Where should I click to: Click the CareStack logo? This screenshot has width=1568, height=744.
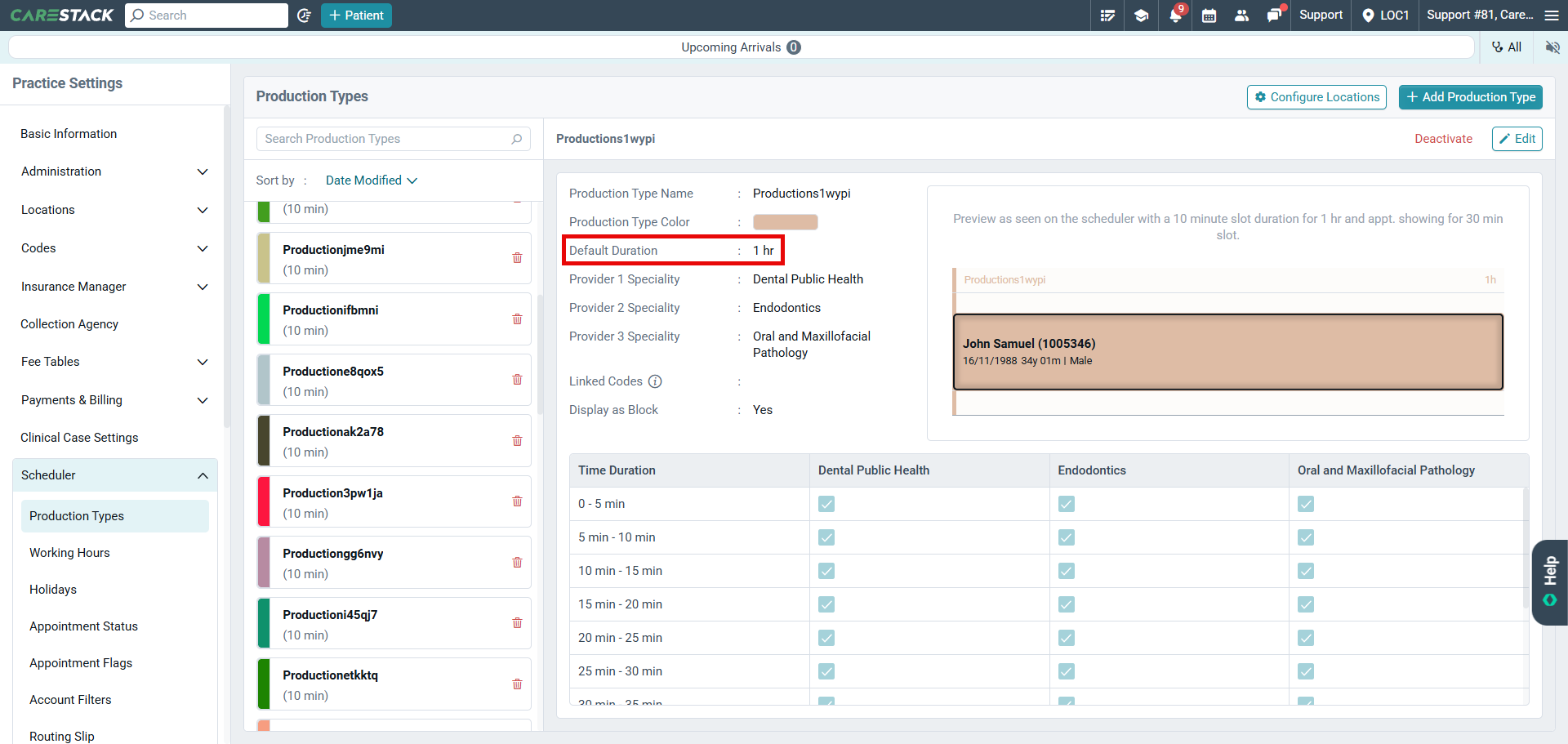(x=62, y=16)
